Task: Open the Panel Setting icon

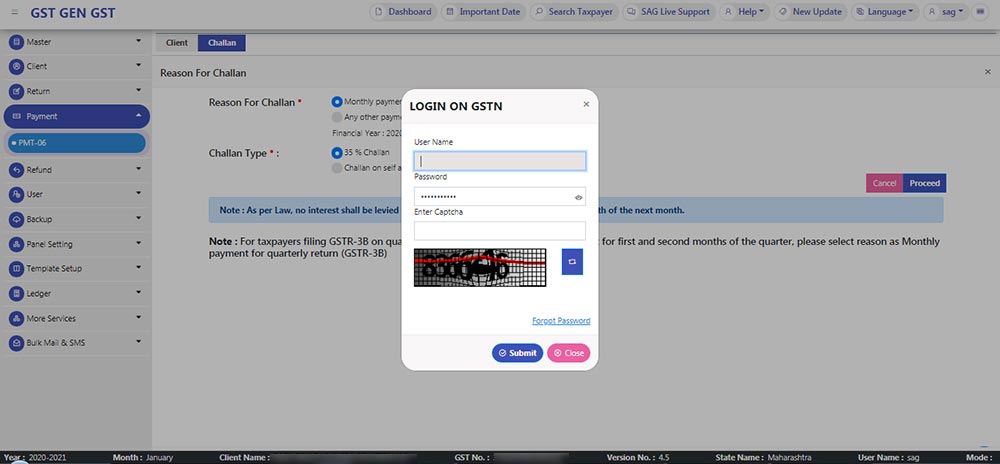Action: (16, 244)
